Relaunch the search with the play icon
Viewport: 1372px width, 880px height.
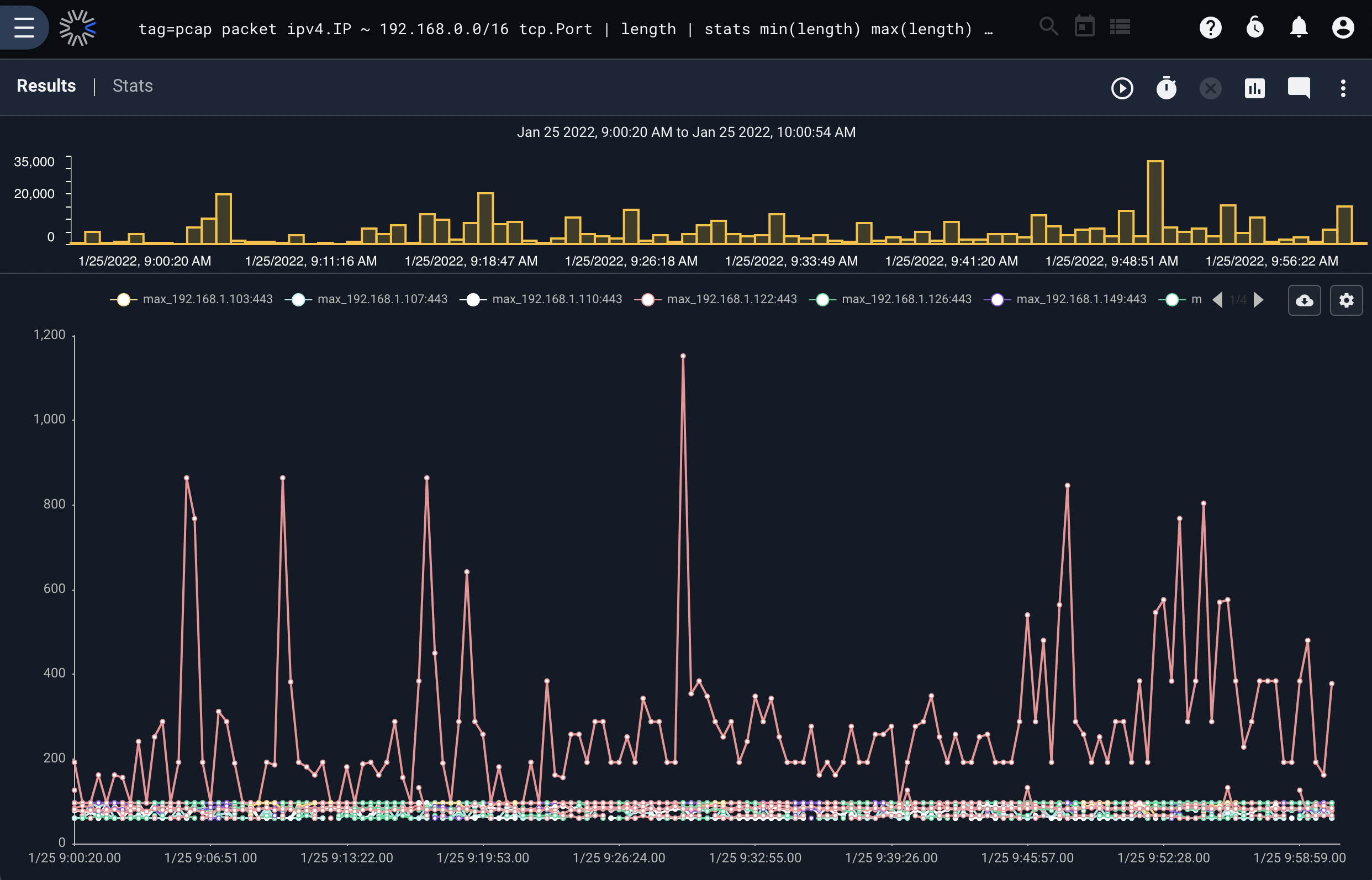pyautogui.click(x=1122, y=88)
